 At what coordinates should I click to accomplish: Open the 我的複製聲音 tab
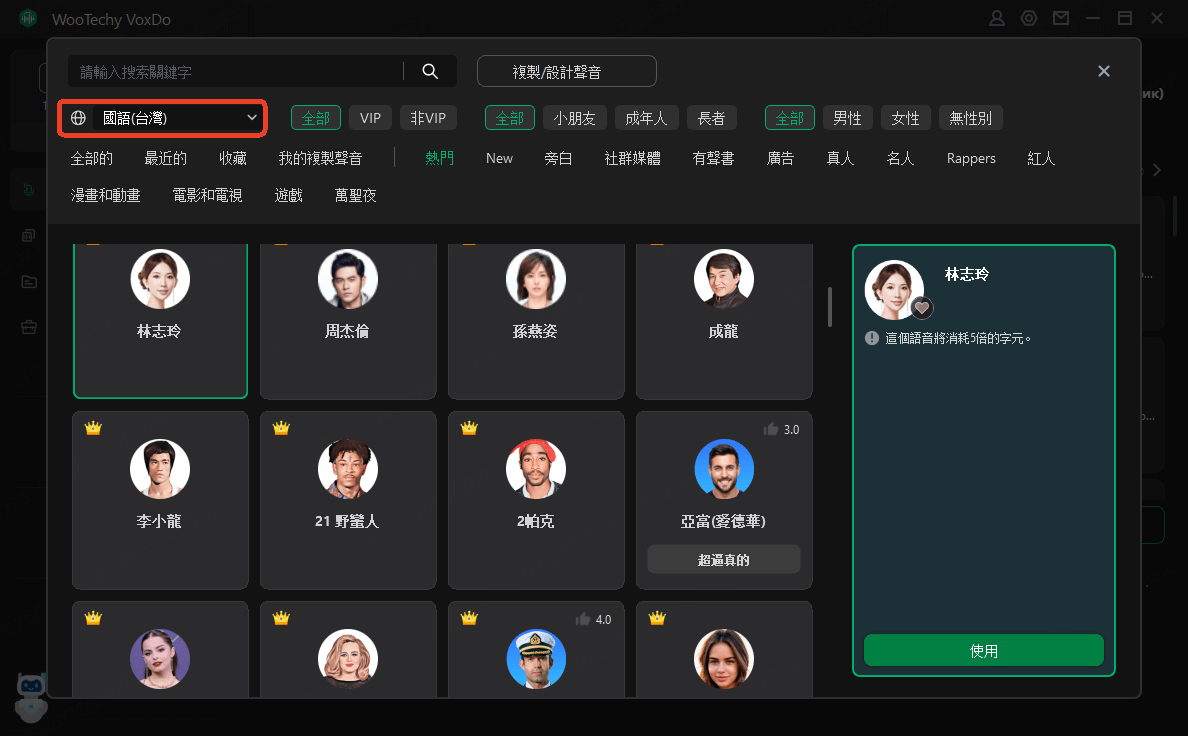[x=320, y=158]
